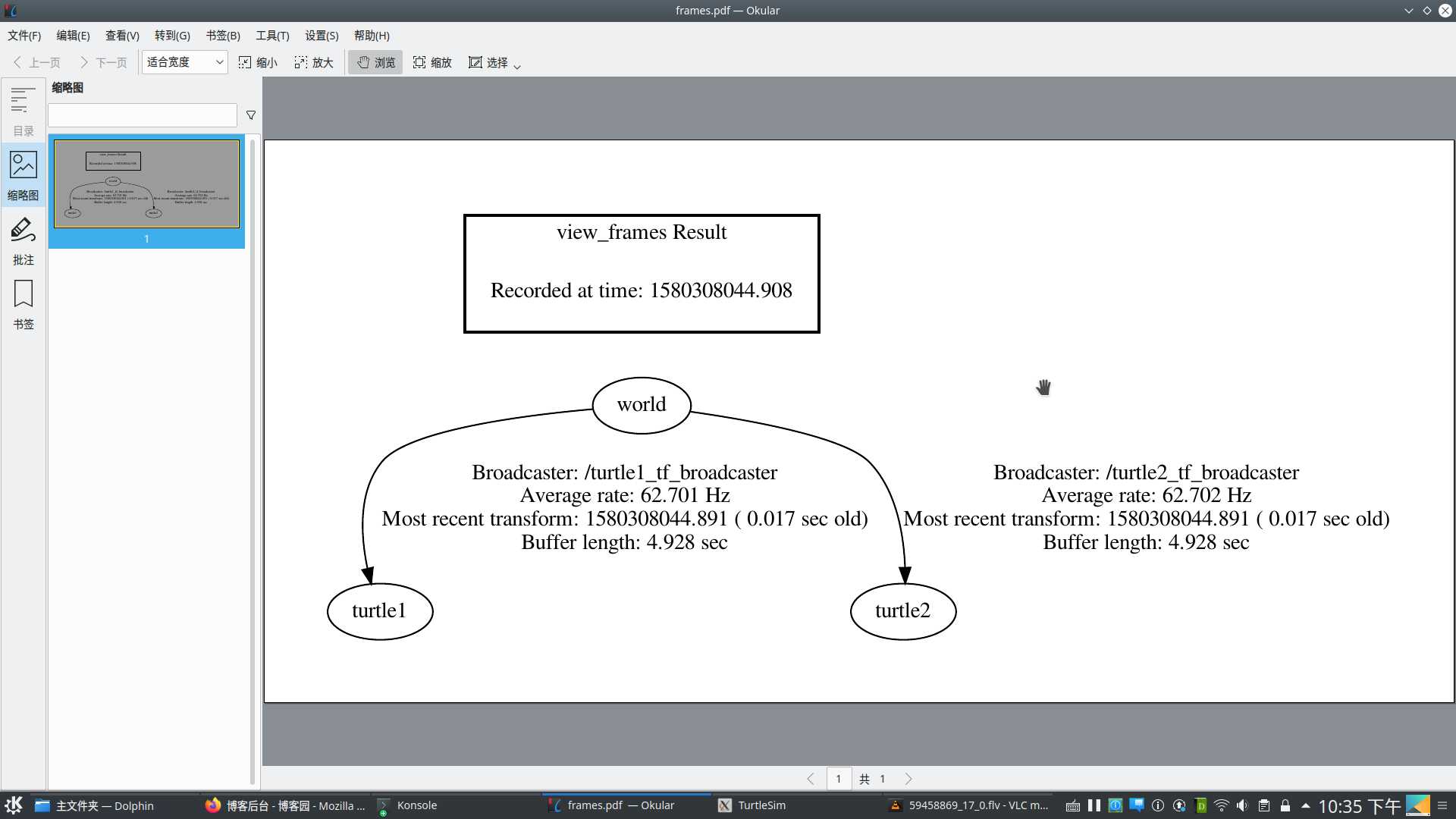Switch to the VLC media player taskbar entry
This screenshot has height=819, width=1456.
968,805
